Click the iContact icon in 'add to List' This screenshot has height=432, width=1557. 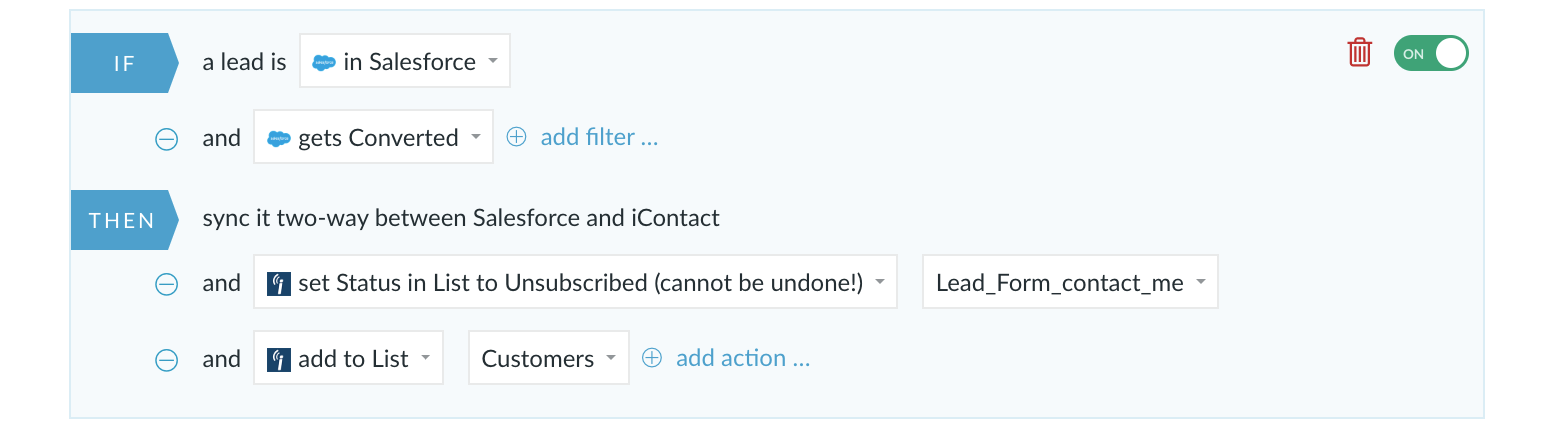279,359
